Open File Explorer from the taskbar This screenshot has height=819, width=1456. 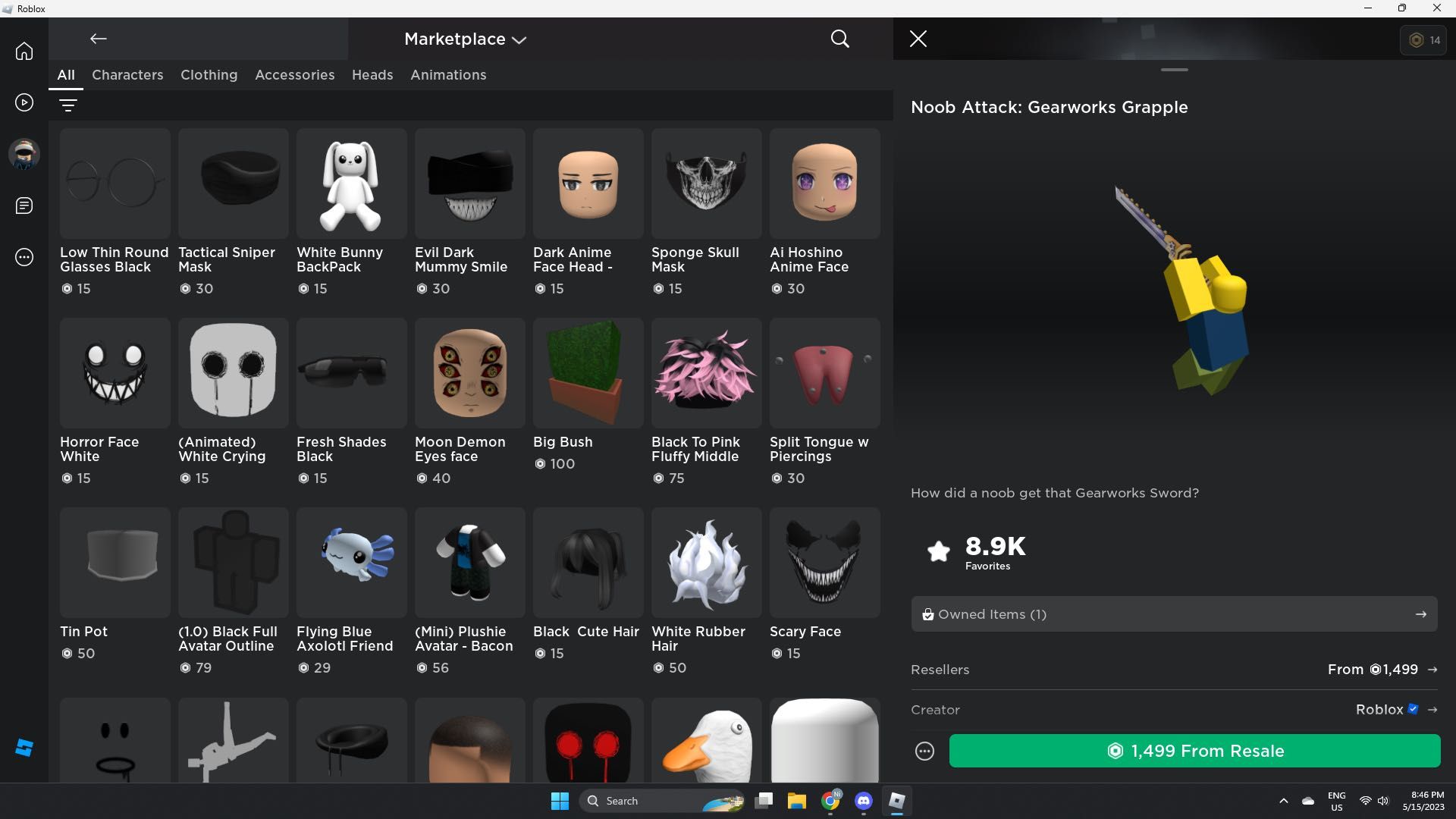pos(796,801)
